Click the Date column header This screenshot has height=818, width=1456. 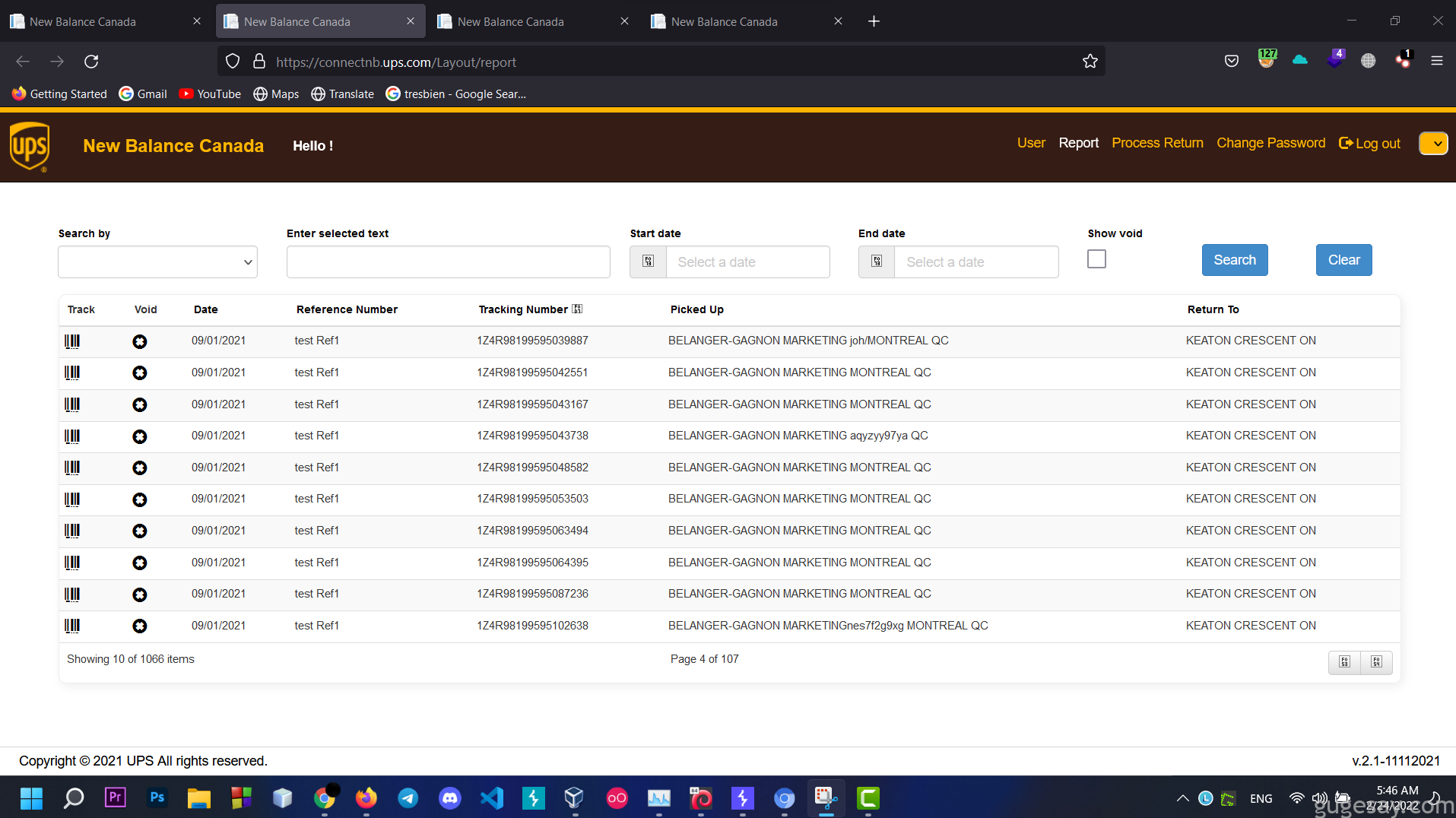coord(205,309)
